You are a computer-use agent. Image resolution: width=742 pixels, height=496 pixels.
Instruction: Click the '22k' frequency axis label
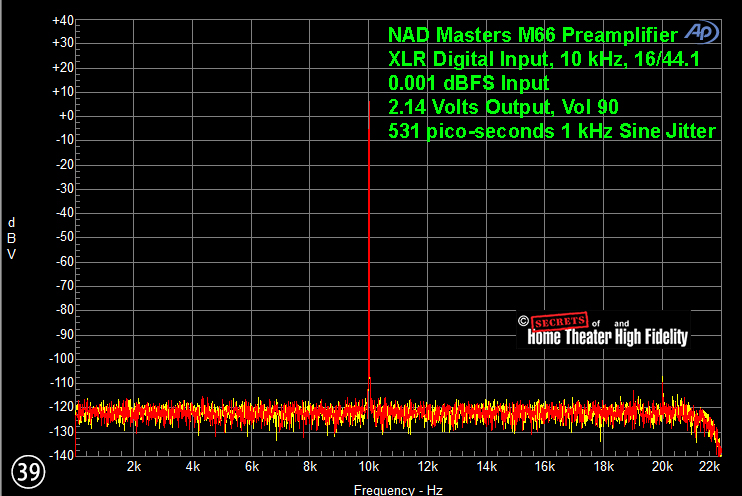(709, 467)
